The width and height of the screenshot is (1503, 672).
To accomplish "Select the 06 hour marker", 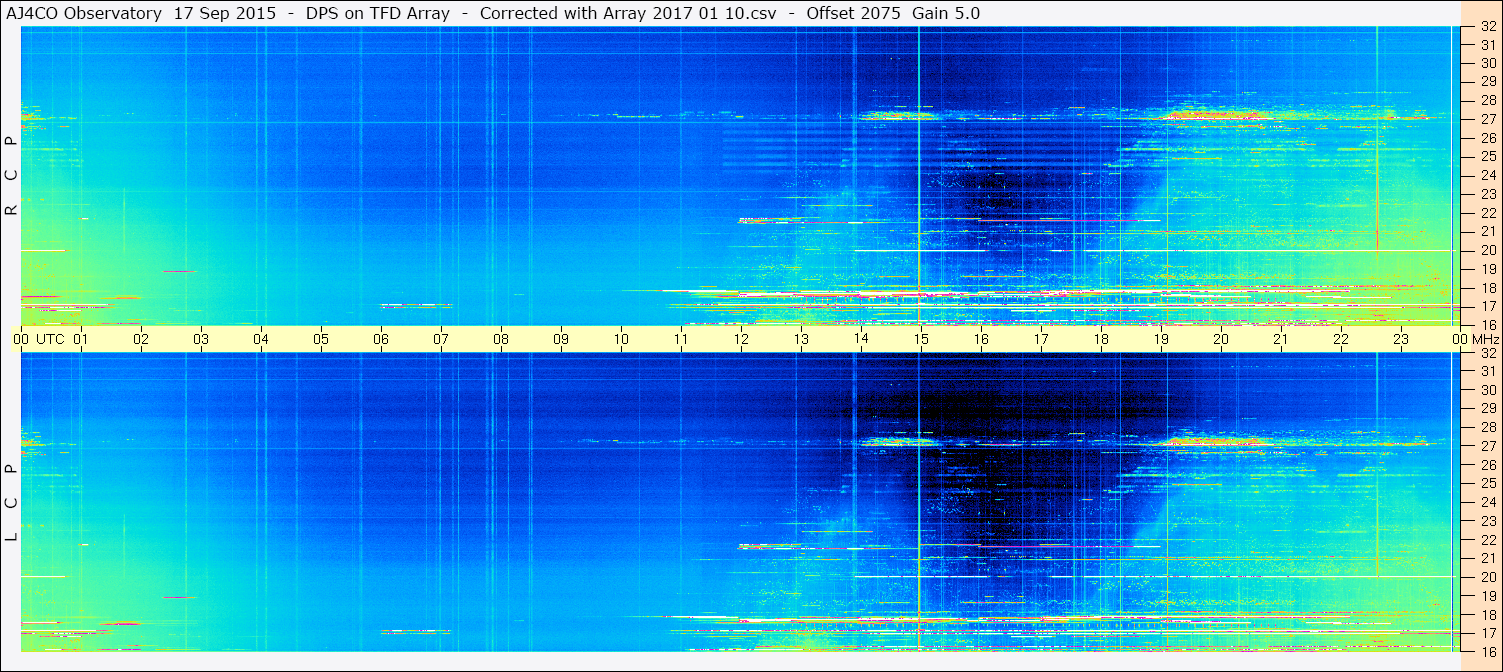I will (x=381, y=339).
